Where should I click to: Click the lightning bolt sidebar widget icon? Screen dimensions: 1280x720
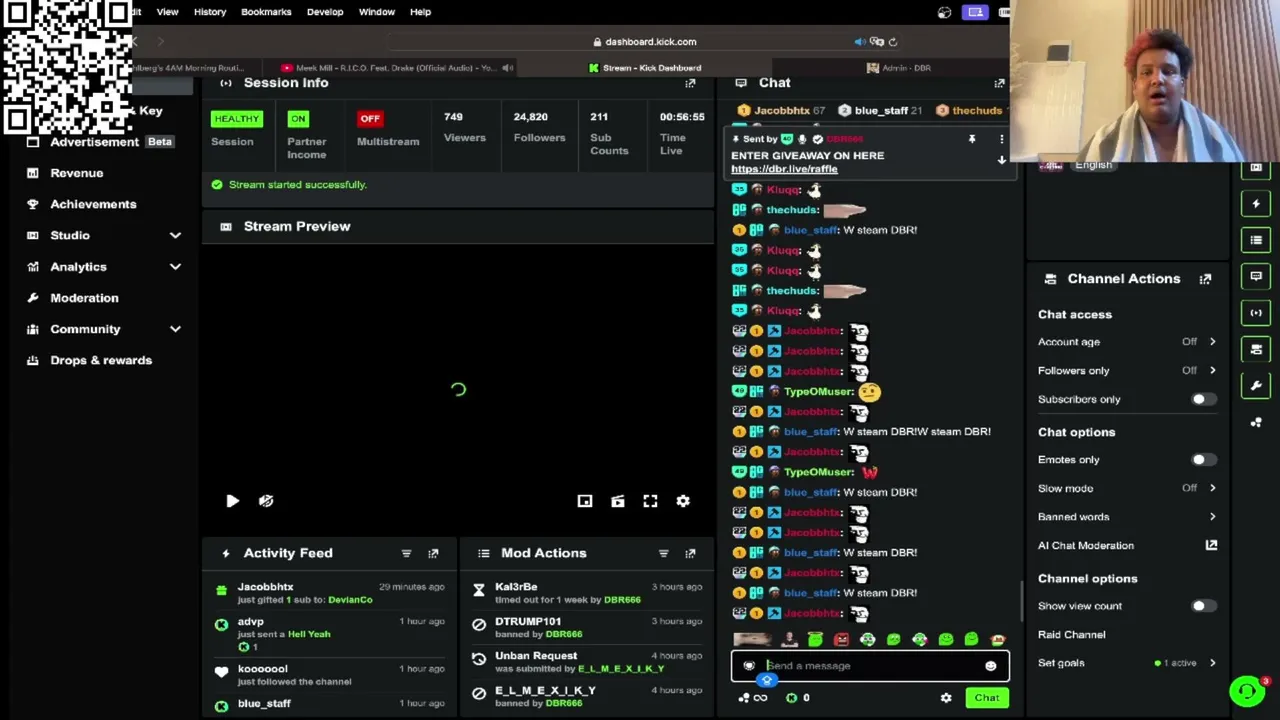click(1256, 204)
